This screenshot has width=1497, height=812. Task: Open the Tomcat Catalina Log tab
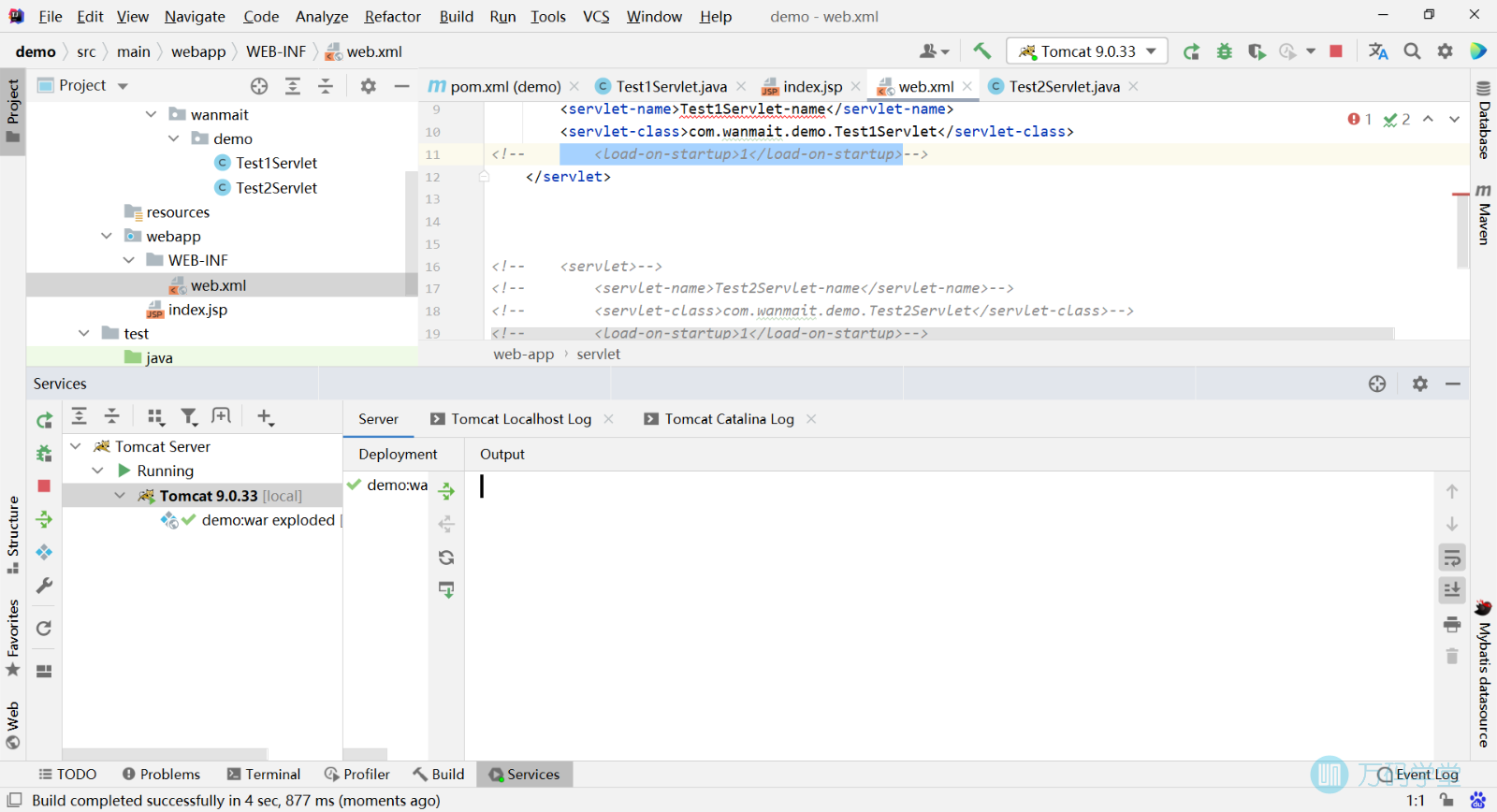[729, 419]
